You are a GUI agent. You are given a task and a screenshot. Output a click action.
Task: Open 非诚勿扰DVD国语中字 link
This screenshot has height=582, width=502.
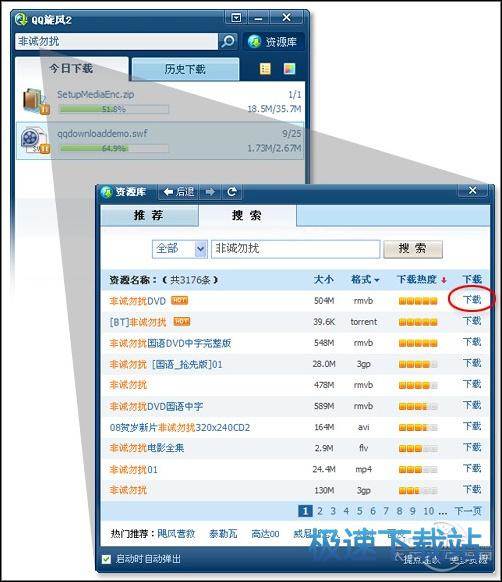(x=156, y=406)
